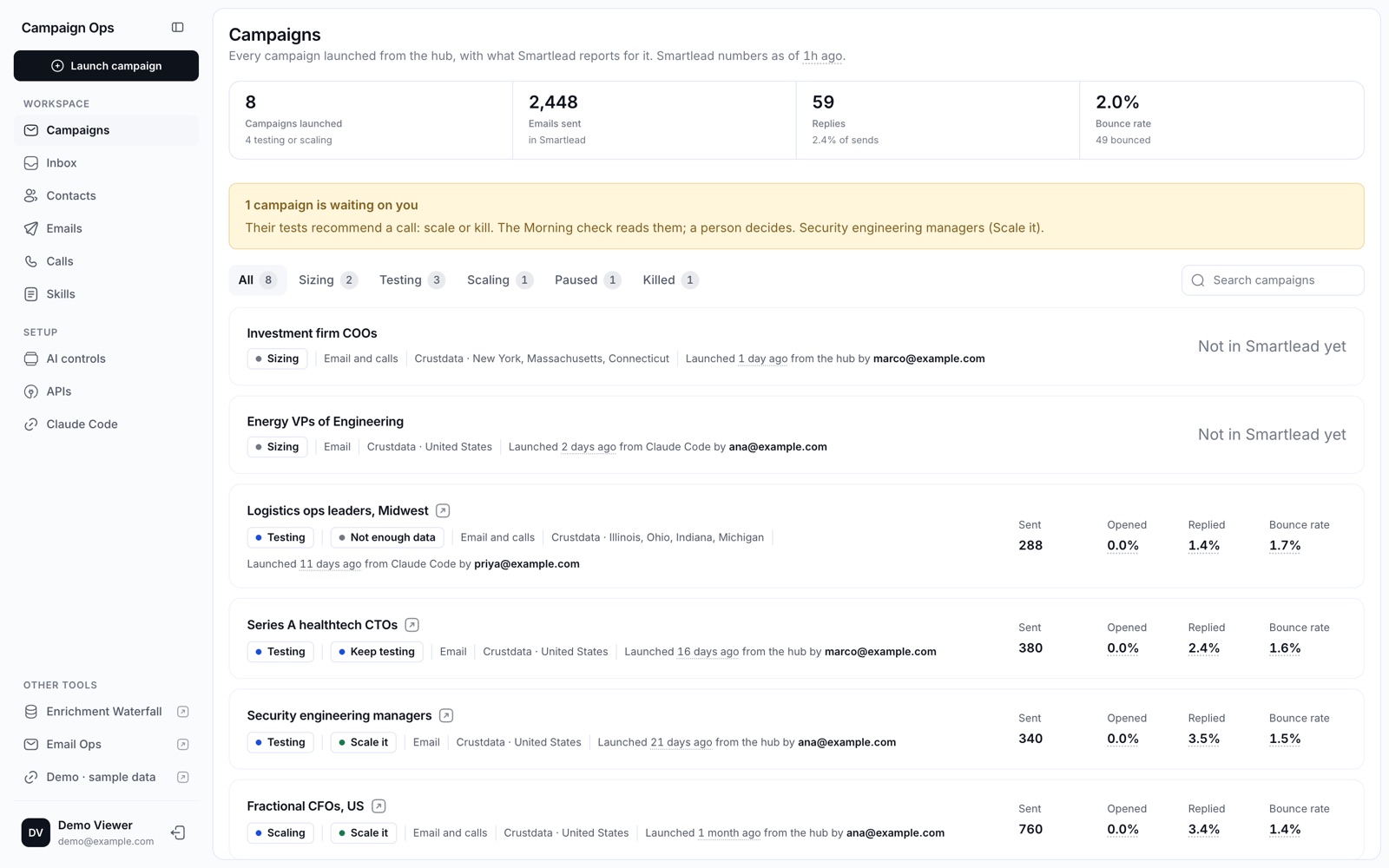Collapse the sidebar with the panel icon

(x=178, y=28)
